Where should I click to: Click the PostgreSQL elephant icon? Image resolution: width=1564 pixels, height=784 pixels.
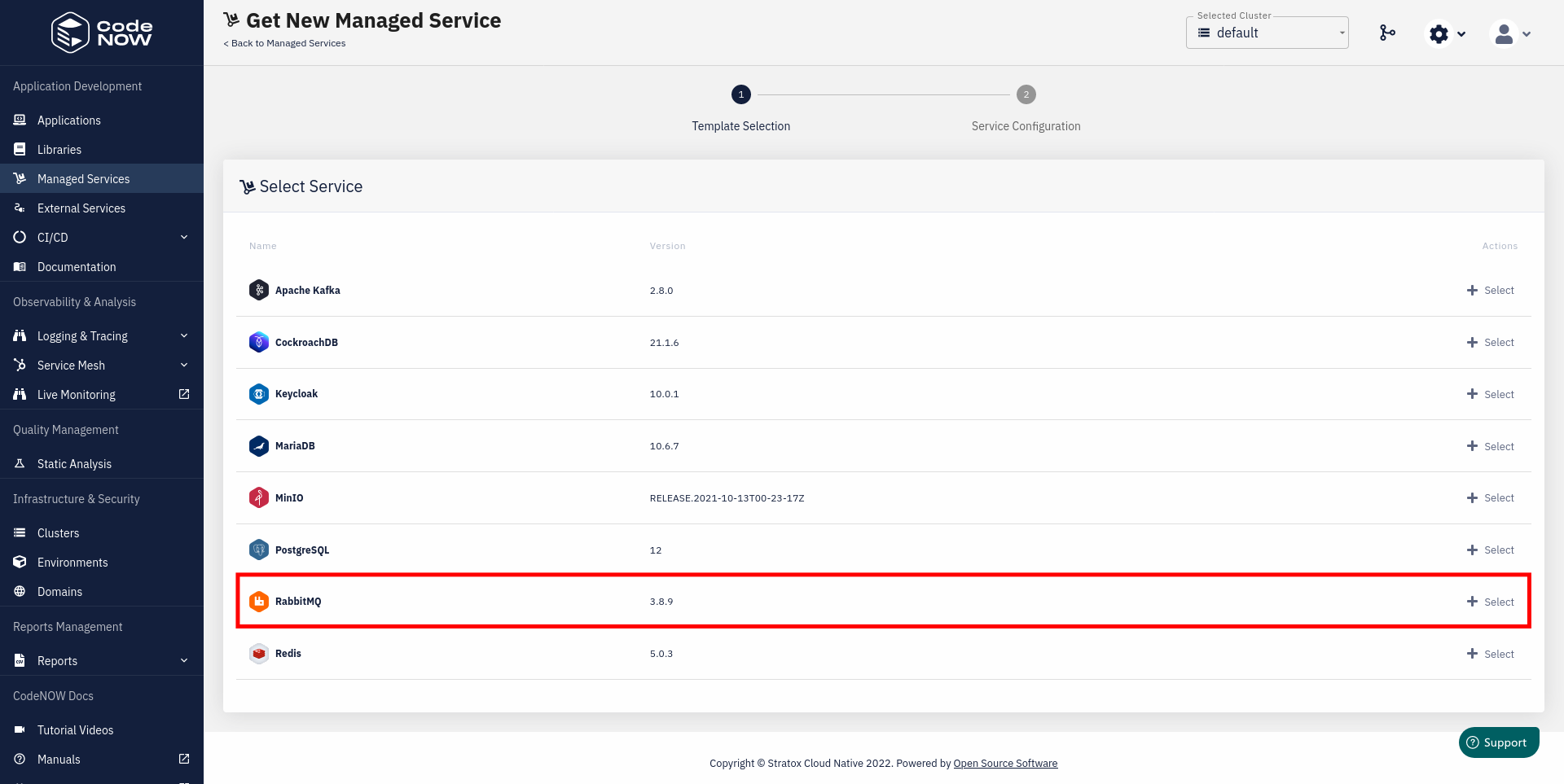259,550
